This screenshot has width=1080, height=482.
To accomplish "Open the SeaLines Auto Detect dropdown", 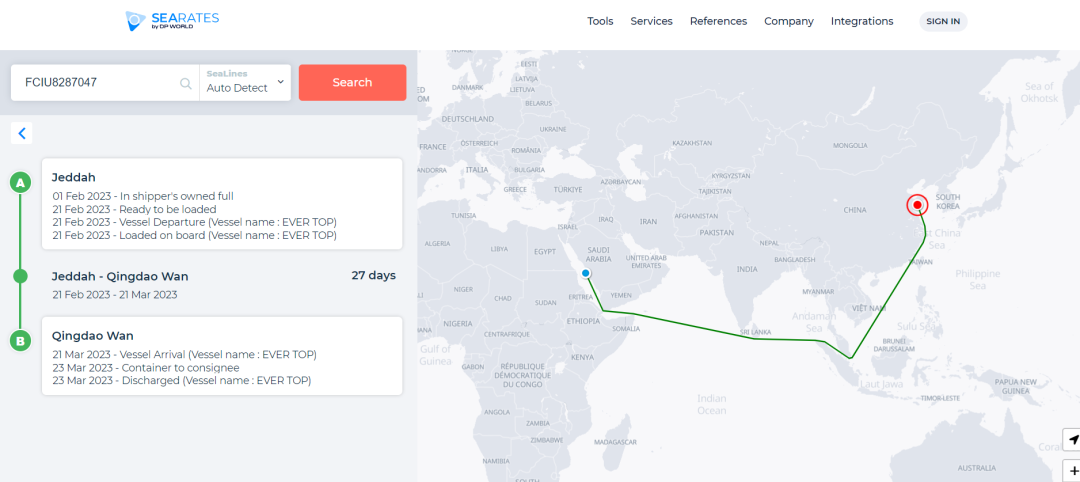I will pyautogui.click(x=245, y=83).
